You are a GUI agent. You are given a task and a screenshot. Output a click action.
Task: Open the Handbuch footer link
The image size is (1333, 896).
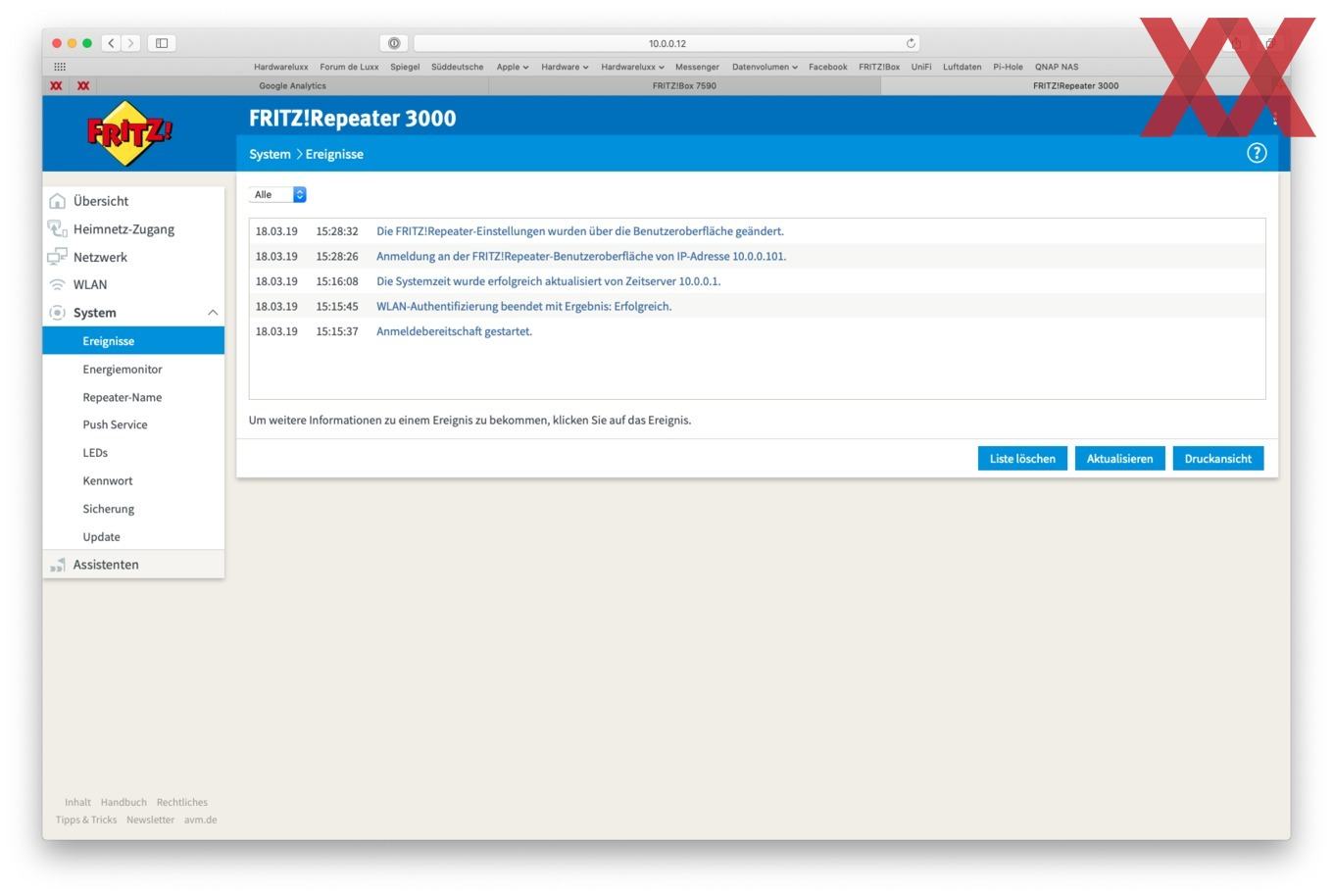click(x=123, y=802)
